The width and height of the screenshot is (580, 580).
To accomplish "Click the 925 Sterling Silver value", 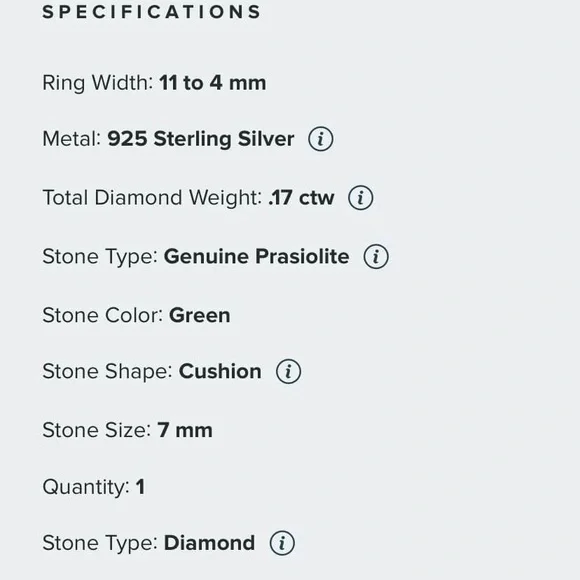I will (x=201, y=139).
